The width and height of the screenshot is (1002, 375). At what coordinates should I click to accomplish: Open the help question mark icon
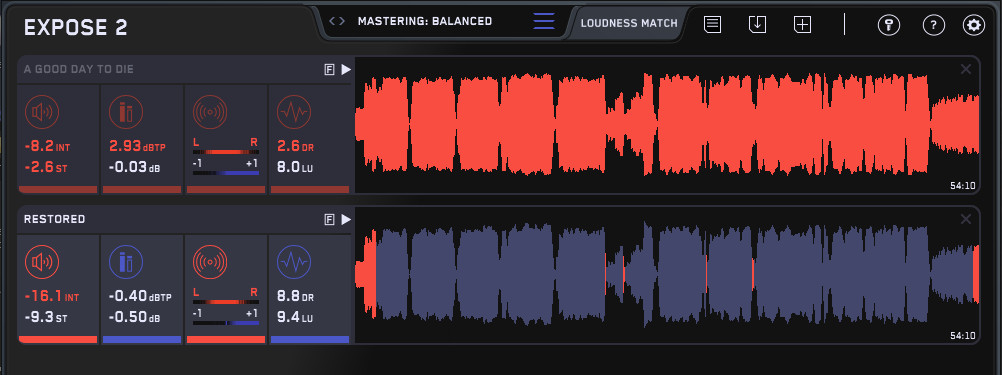(x=934, y=26)
